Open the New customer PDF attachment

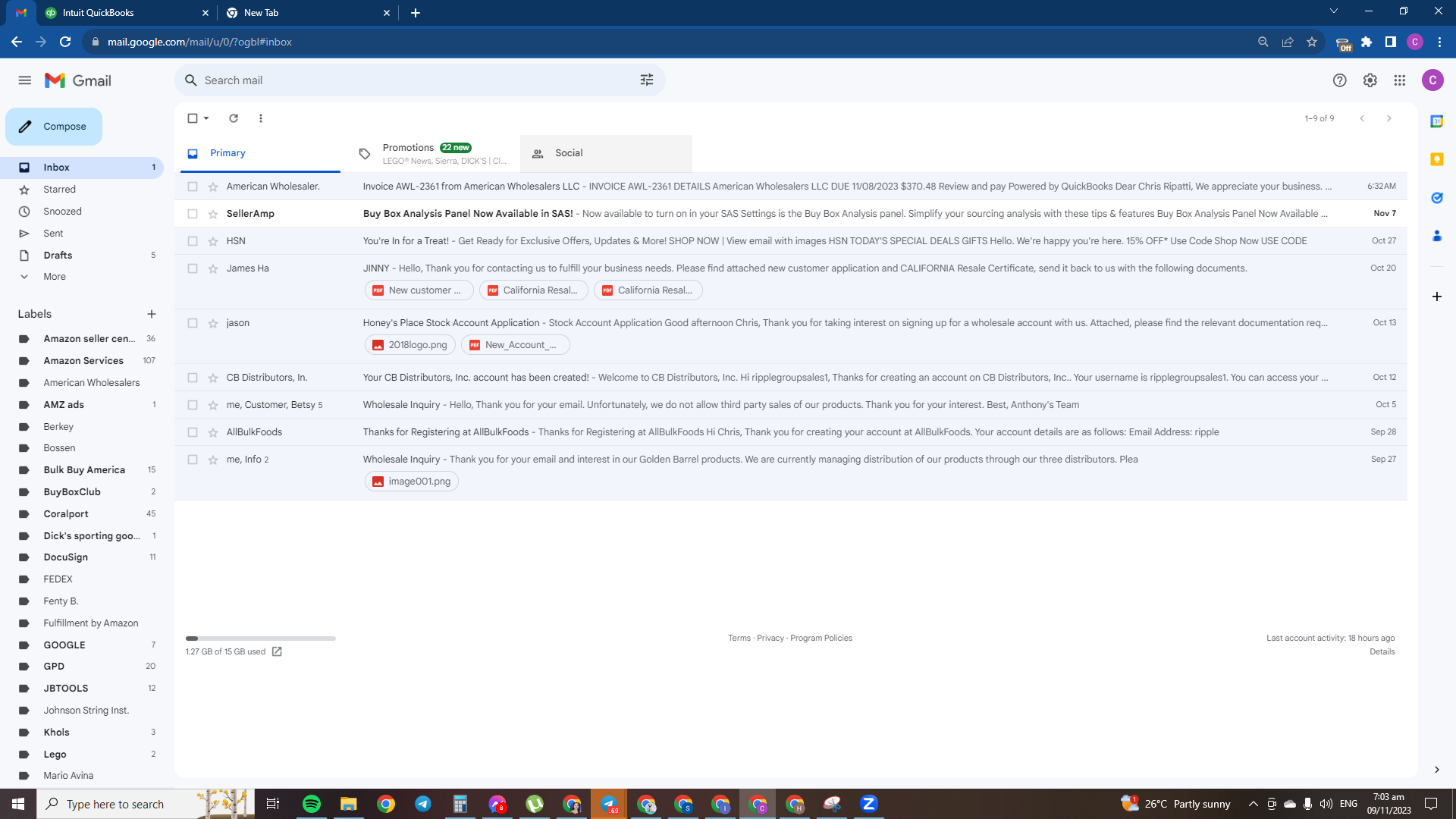(x=419, y=290)
